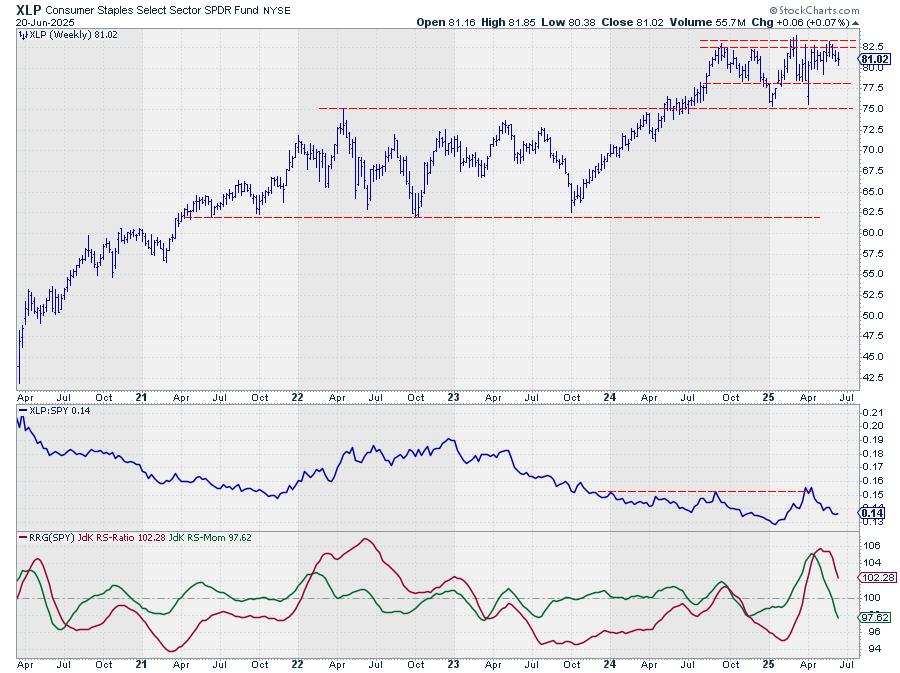
Task: Click the 0.21 ratio axis label
Action: click(872, 412)
